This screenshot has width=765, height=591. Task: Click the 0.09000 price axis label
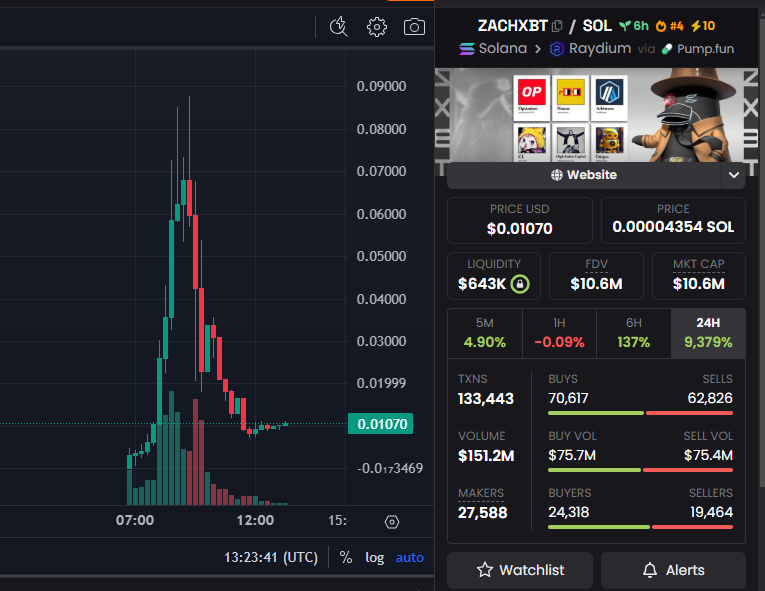(381, 86)
